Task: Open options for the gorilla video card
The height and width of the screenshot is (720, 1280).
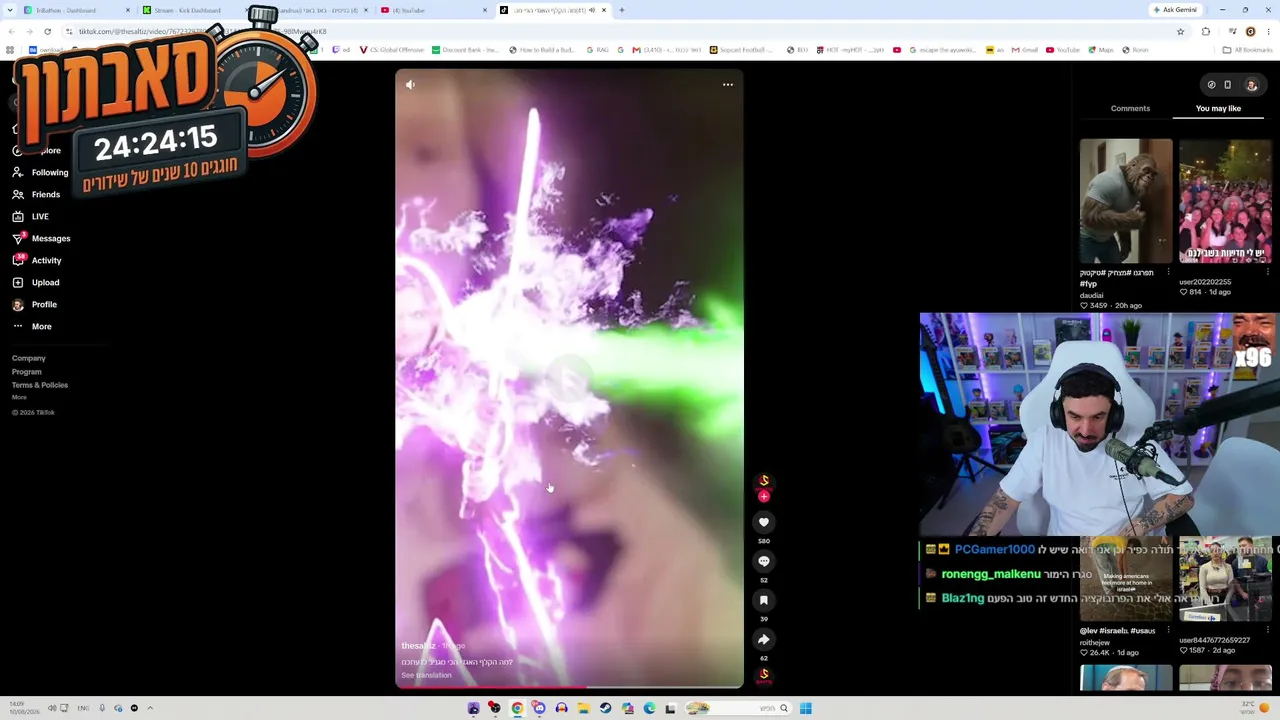Action: (1168, 272)
